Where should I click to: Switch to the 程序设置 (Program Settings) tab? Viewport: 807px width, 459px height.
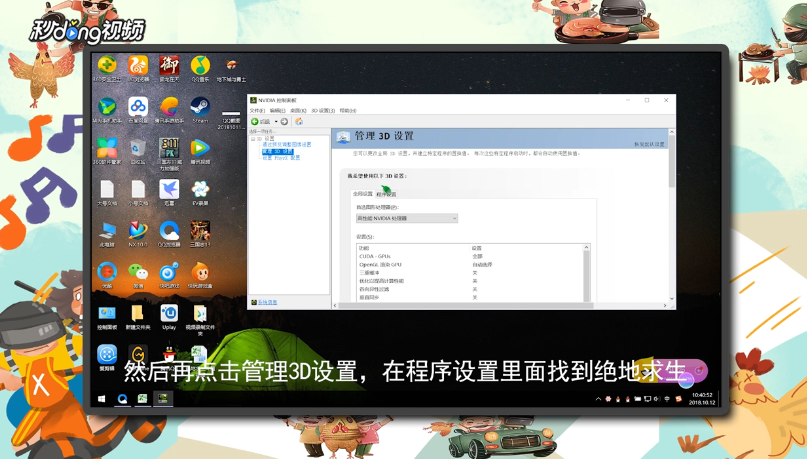point(386,195)
